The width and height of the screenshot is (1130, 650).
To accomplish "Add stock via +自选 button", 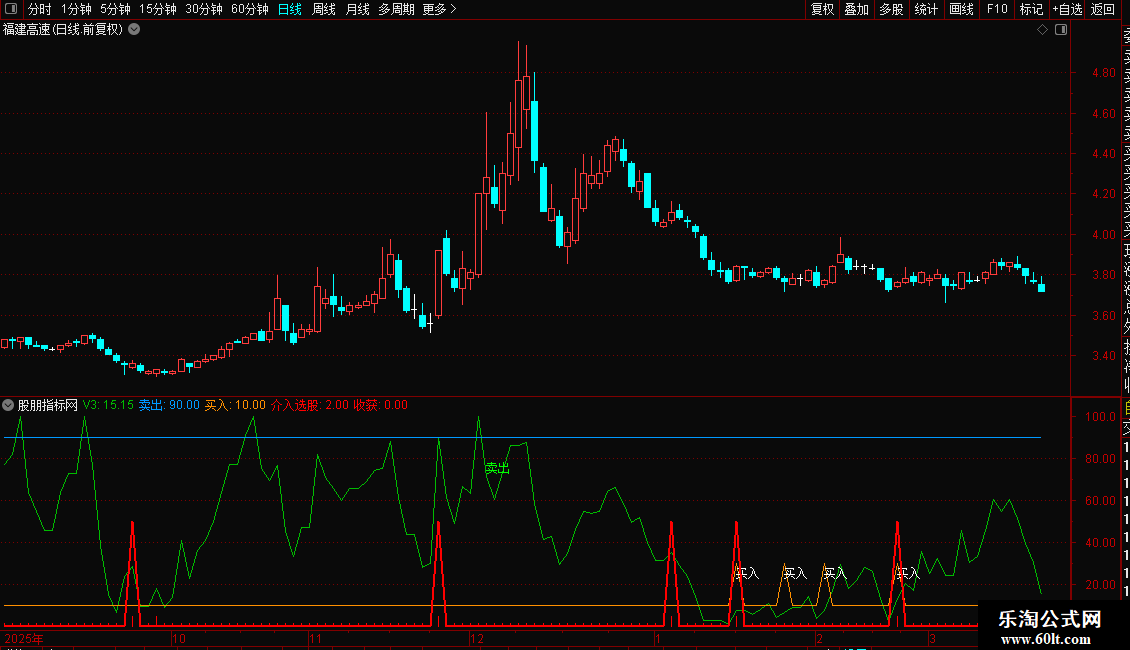I will (1067, 9).
